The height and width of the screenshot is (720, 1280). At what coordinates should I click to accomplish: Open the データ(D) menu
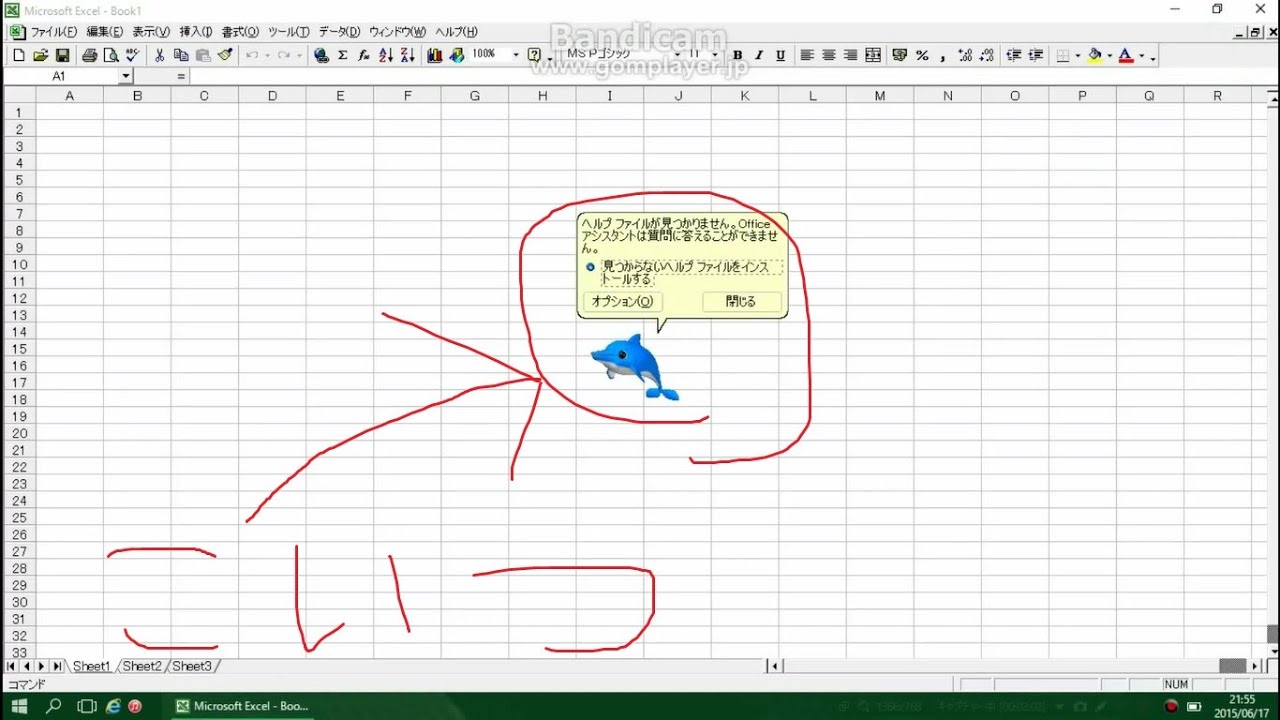(339, 32)
